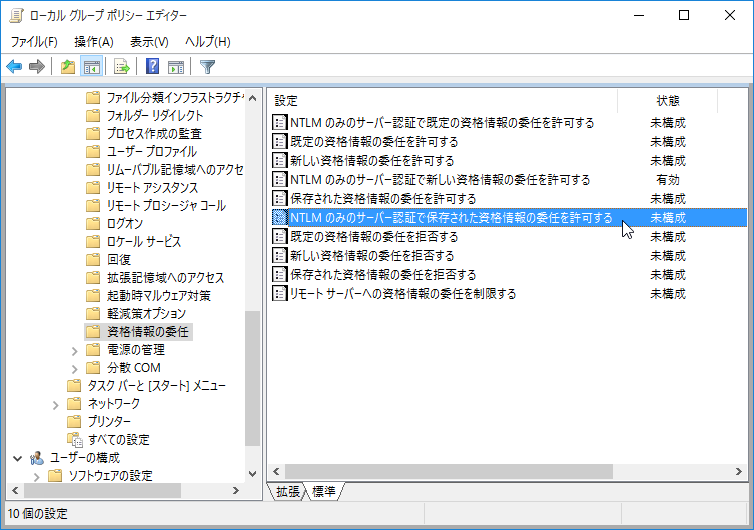Click the tree pane scroll left arrow
This screenshot has width=754, height=530.
click(15, 491)
